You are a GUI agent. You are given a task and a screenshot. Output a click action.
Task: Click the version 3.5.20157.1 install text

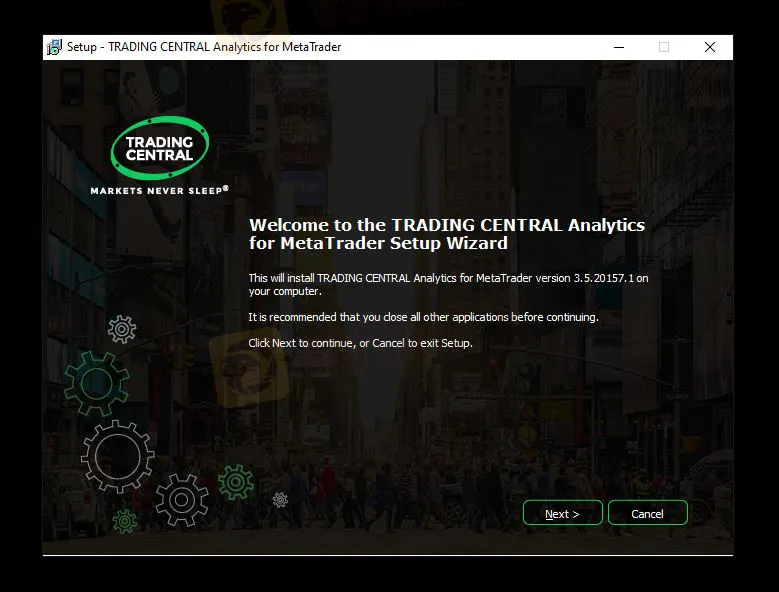point(448,285)
